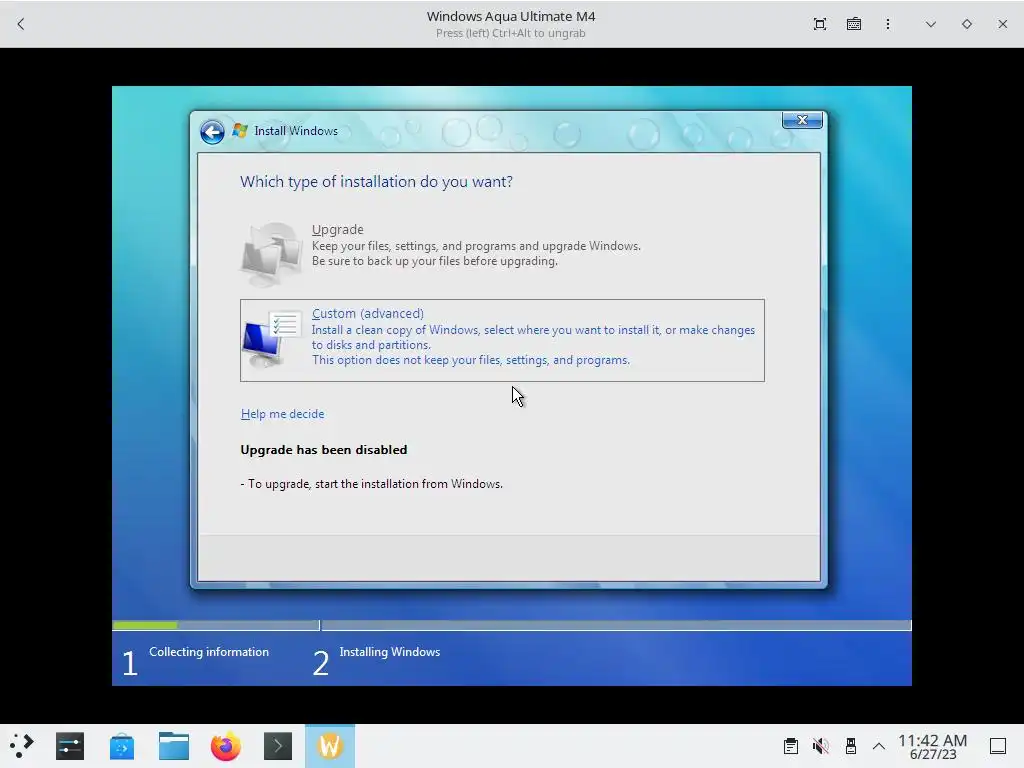Open System Settings from the taskbar
The image size is (1024, 768).
[70, 746]
